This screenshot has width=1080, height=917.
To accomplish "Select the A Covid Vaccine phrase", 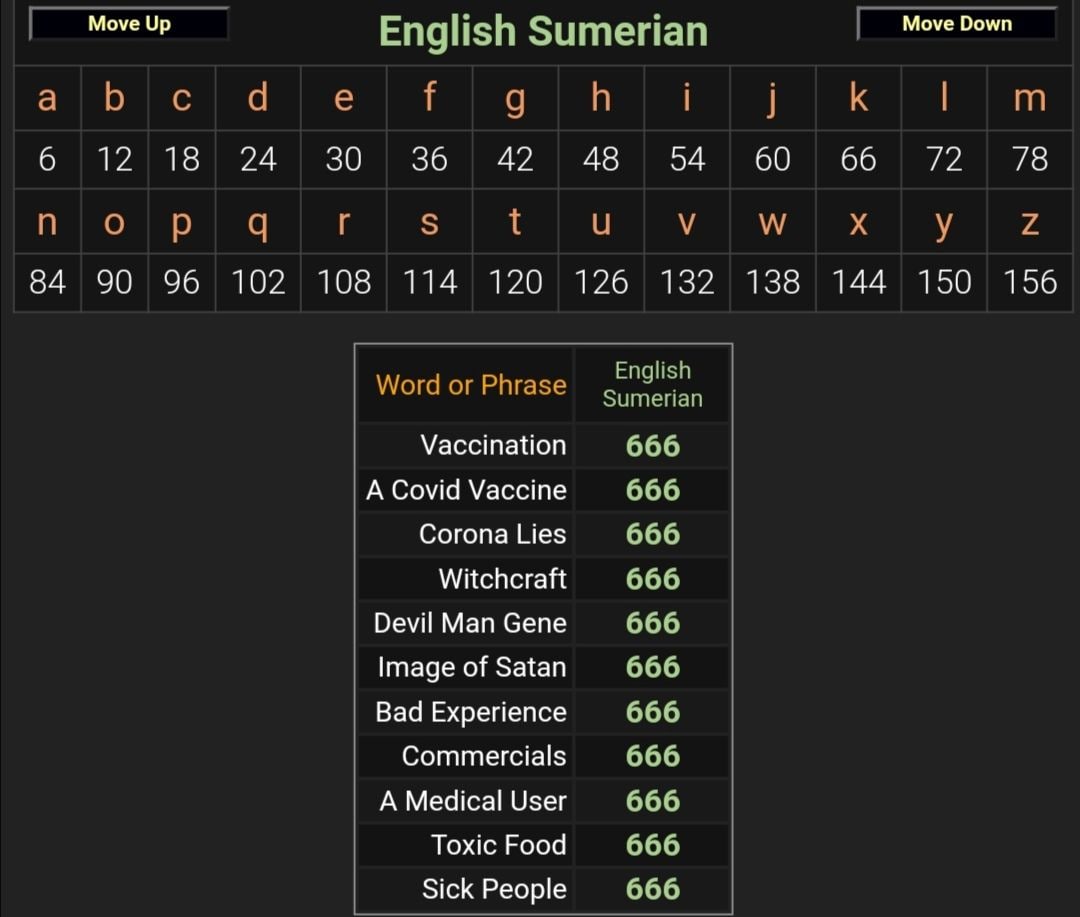I will 466,490.
